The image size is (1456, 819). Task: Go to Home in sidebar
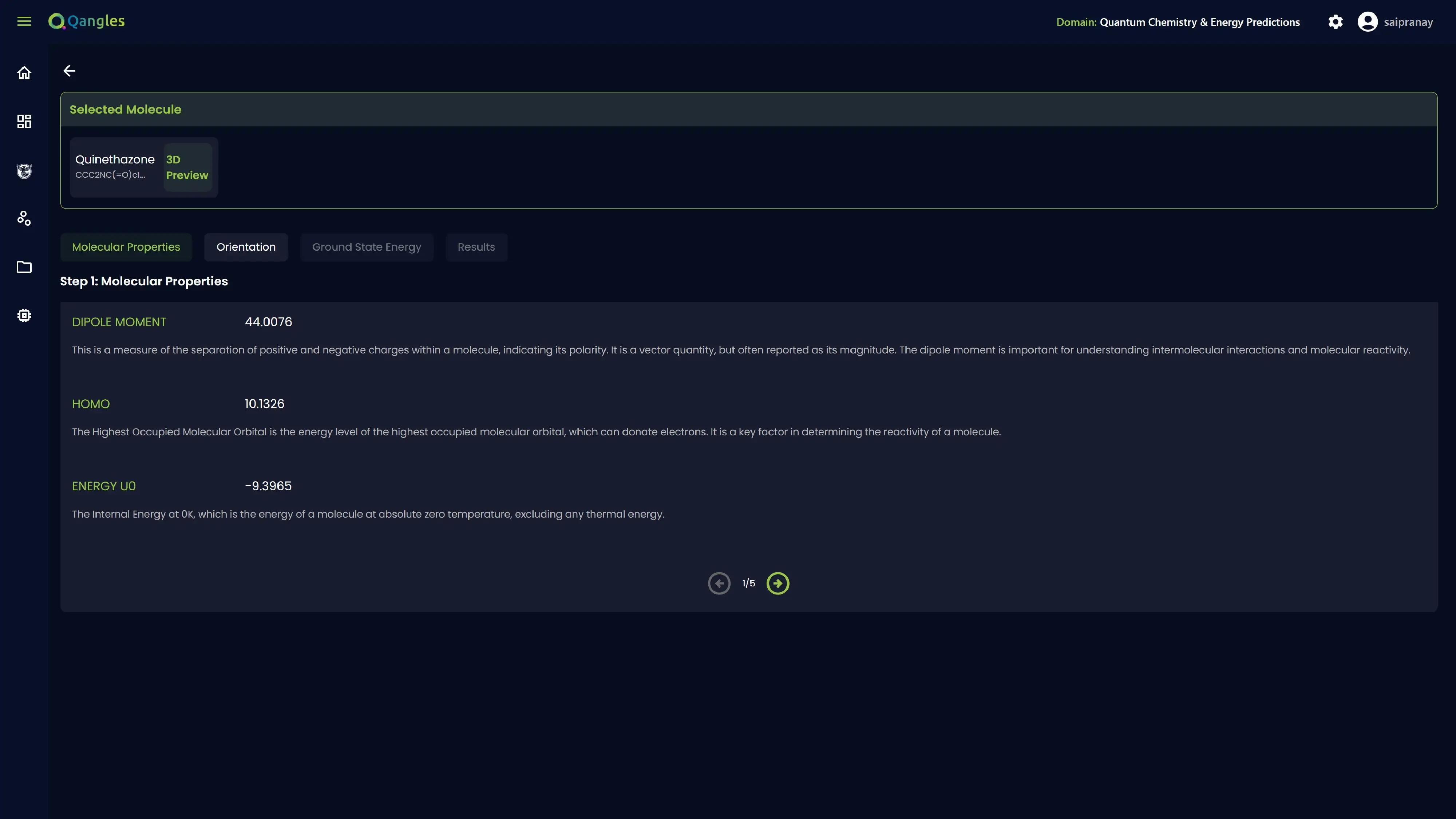tap(24, 73)
